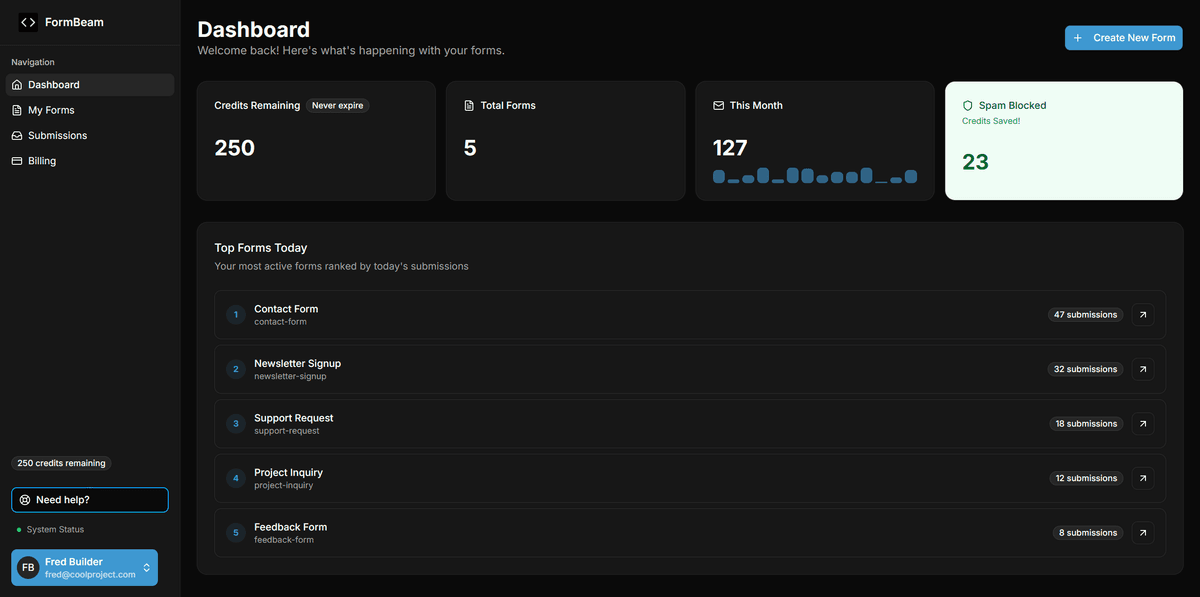This screenshot has width=1200, height=597.
Task: Click the envelope icon on This Month card
Action: 716,104
